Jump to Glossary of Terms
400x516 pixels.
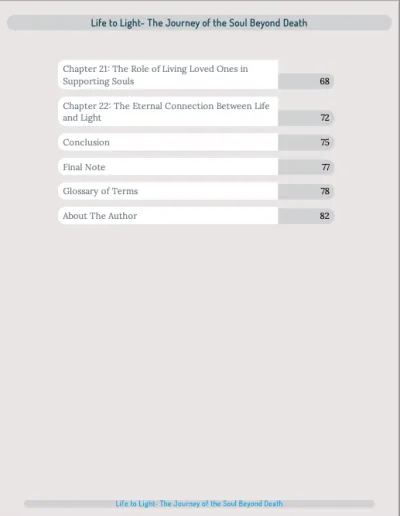pos(168,191)
